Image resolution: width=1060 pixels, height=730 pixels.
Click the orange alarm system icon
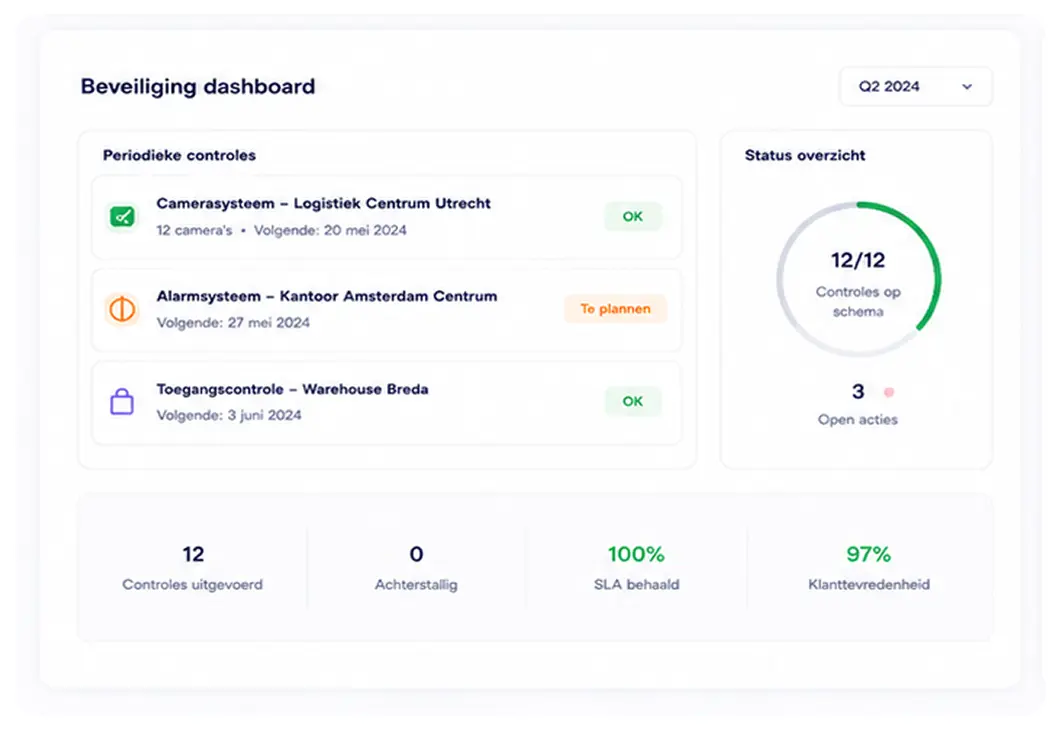(122, 309)
